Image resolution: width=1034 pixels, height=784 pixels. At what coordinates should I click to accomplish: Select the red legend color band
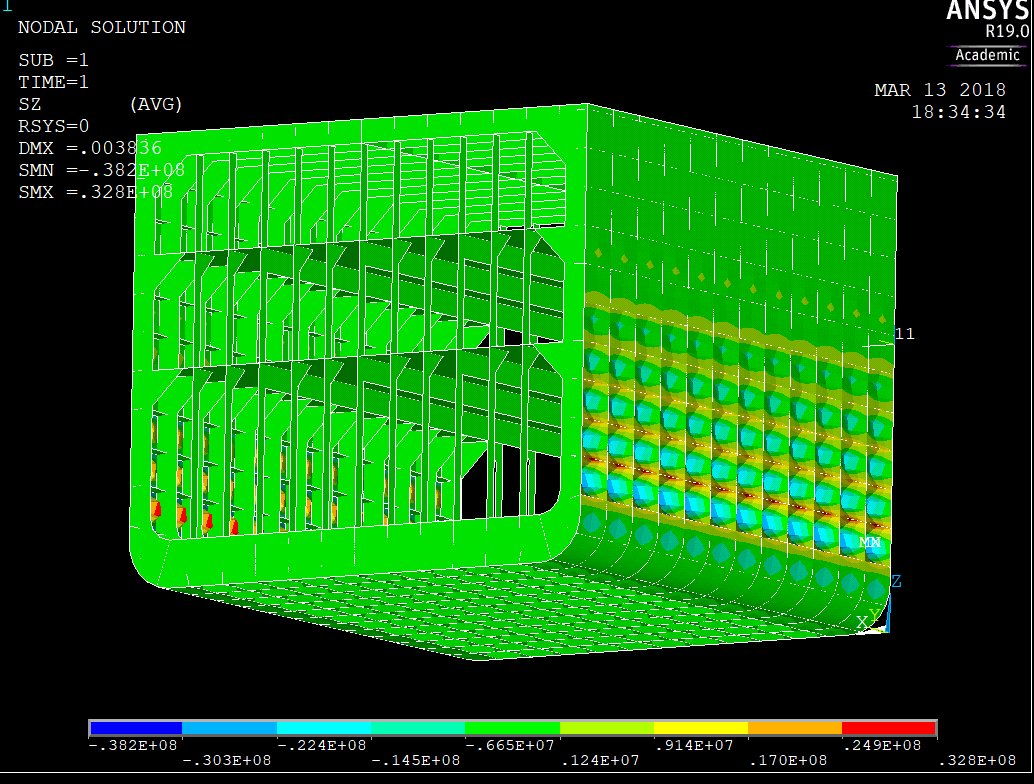click(889, 728)
